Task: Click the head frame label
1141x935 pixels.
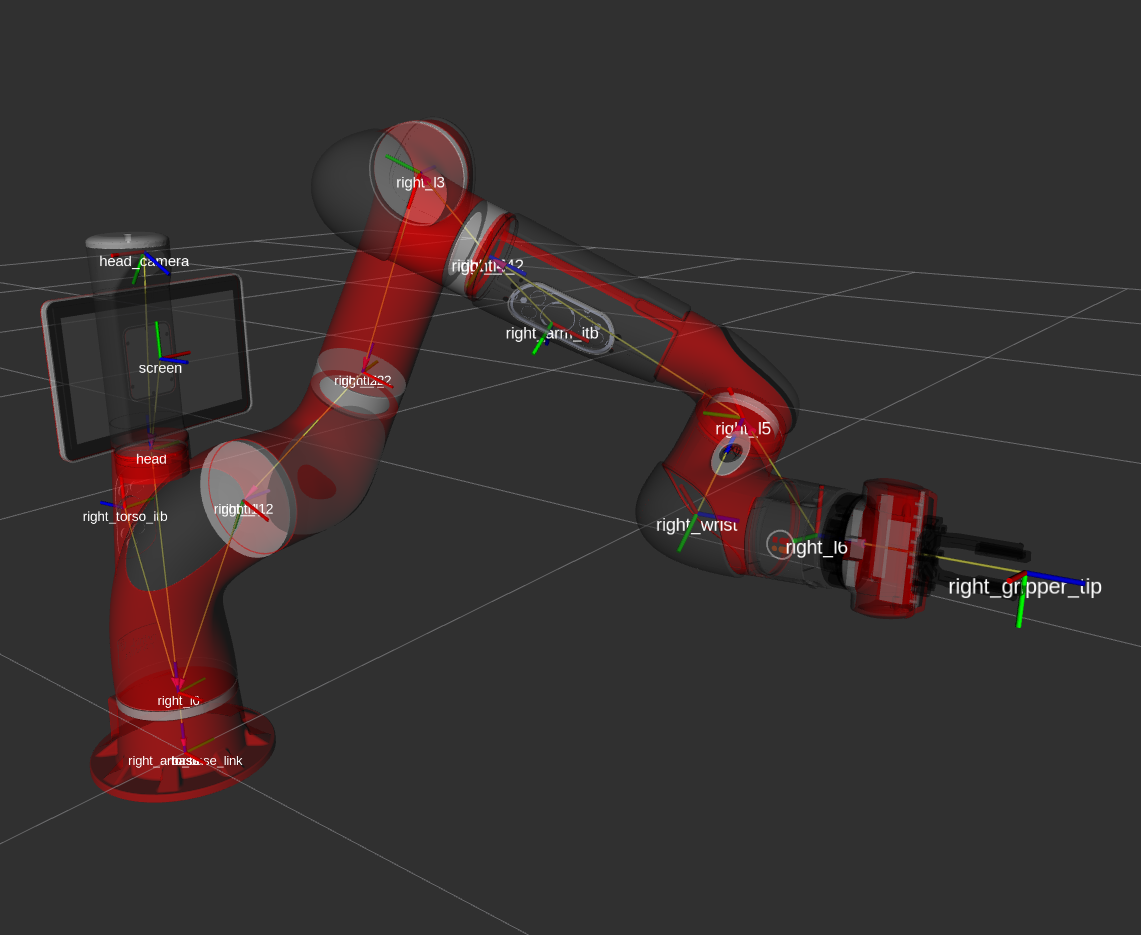Action: tap(151, 459)
